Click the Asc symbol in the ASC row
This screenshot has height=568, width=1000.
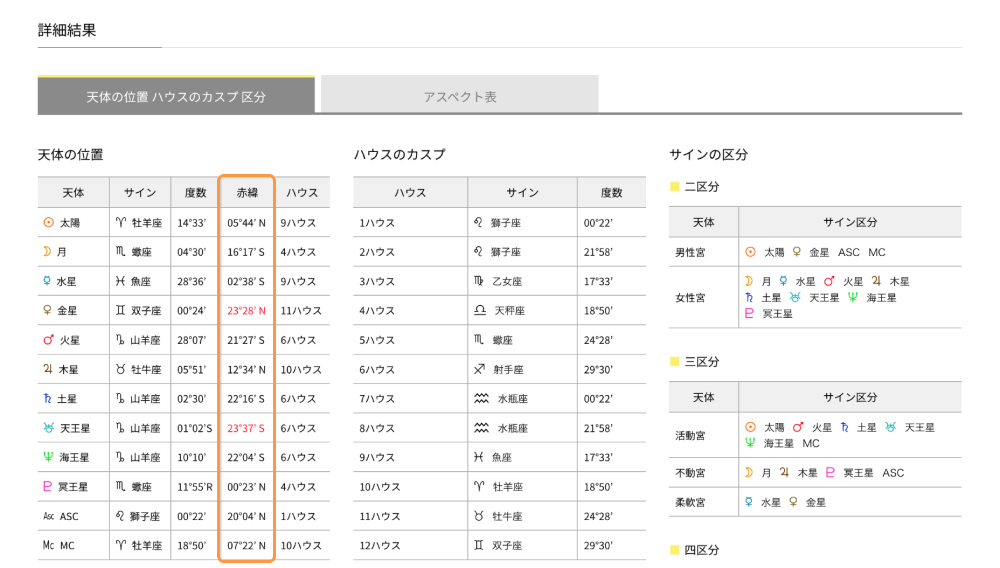click(48, 516)
